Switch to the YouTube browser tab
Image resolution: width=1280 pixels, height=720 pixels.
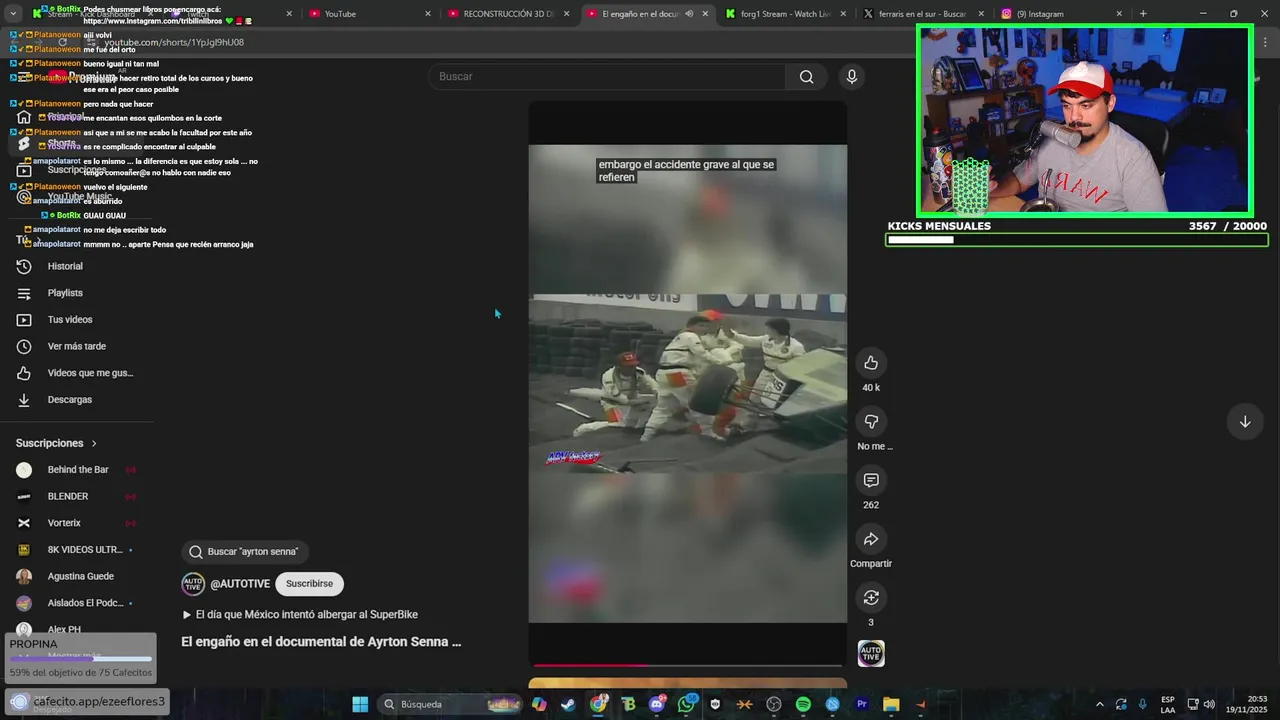coord(368,14)
